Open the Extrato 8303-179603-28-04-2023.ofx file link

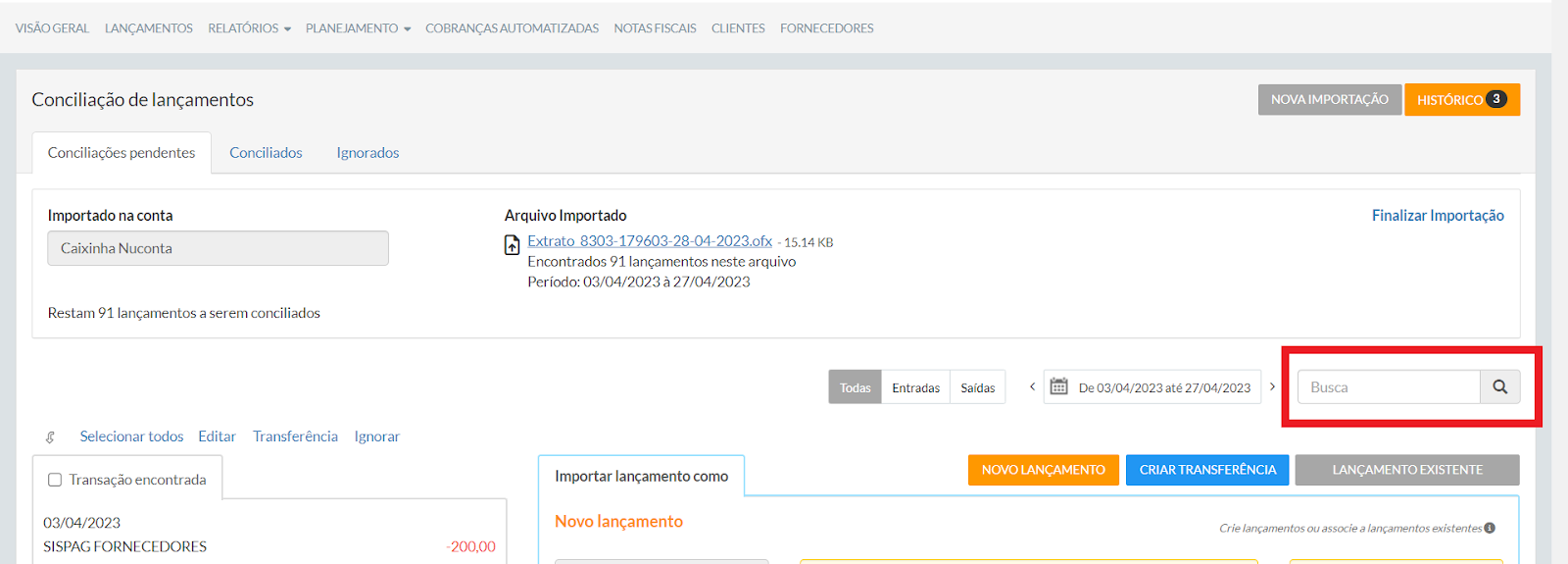click(x=650, y=241)
